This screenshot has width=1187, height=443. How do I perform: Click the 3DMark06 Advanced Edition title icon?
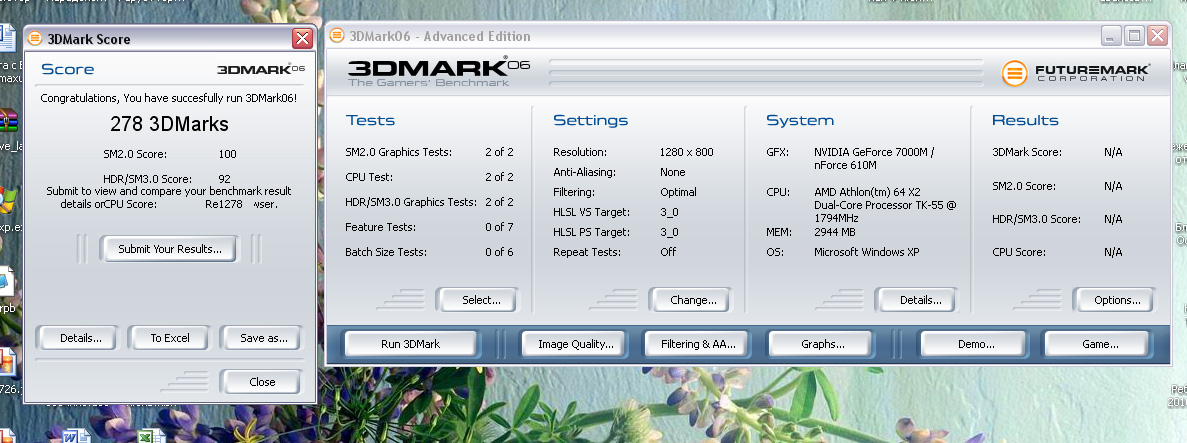click(335, 37)
